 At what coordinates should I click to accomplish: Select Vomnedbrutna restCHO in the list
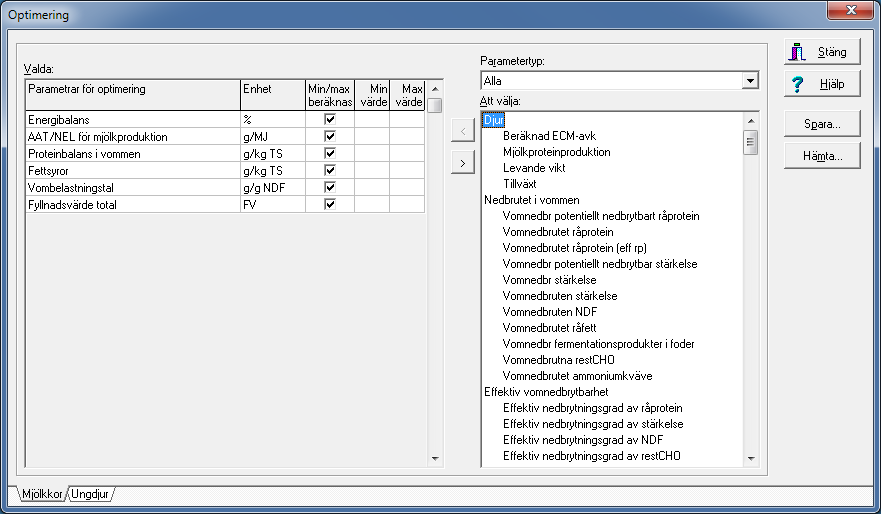tap(558, 360)
